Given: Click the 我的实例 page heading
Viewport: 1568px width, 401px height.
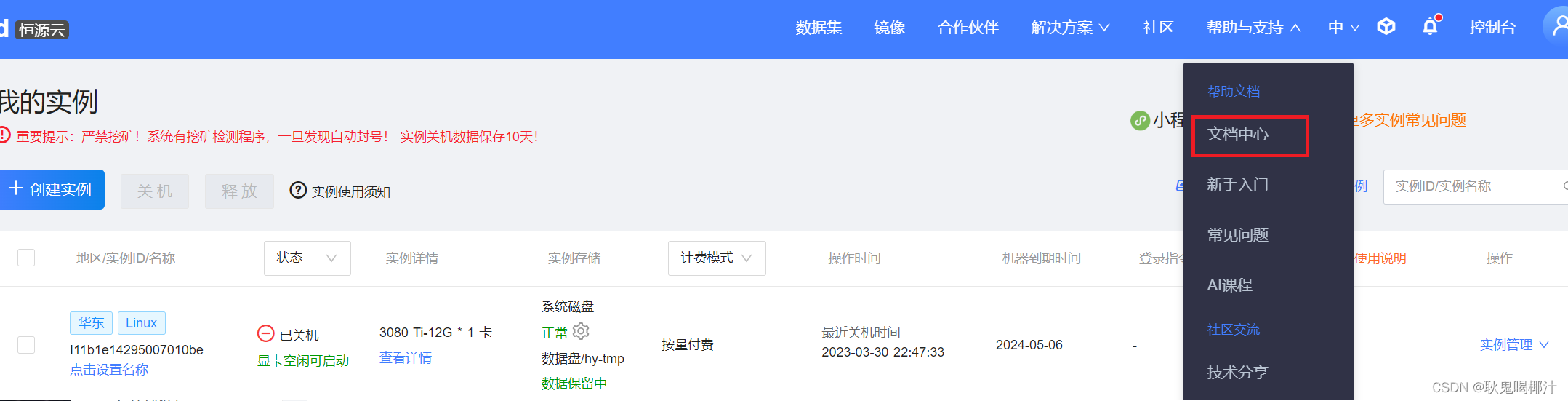Looking at the screenshot, I should point(48,101).
